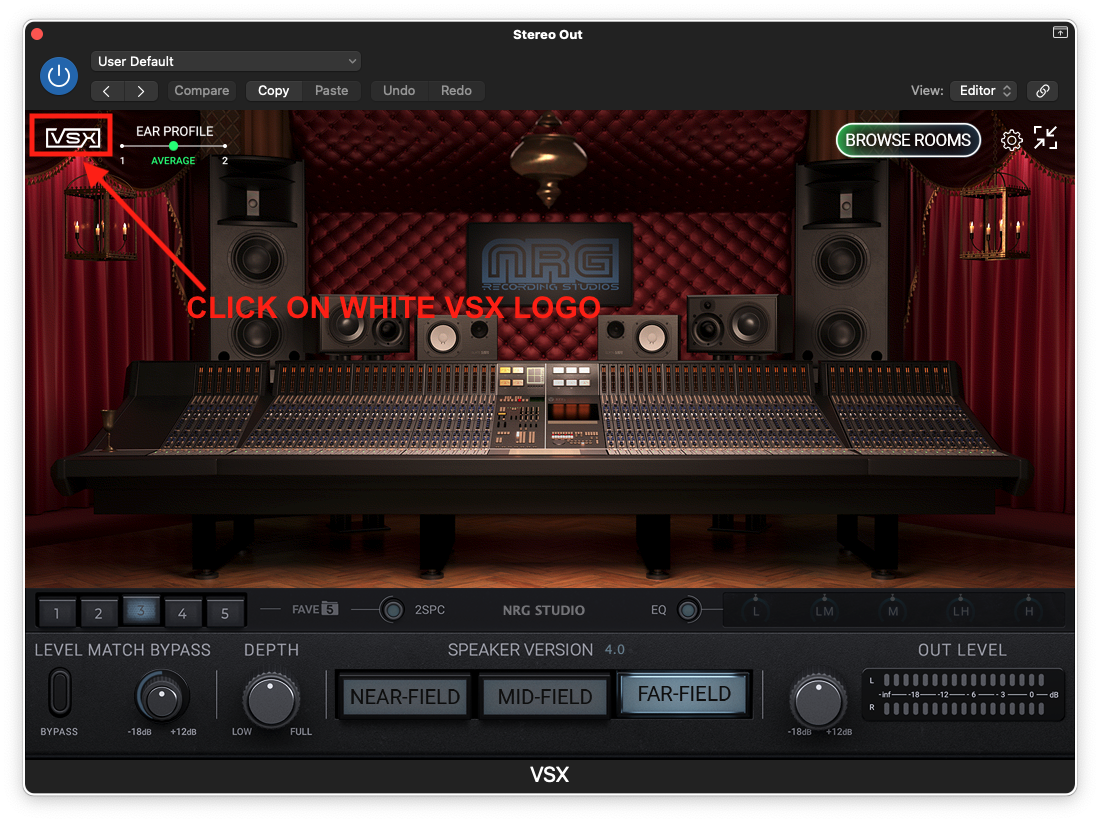Click the H EQ band knob
This screenshot has height=823, width=1100.
(x=1028, y=610)
